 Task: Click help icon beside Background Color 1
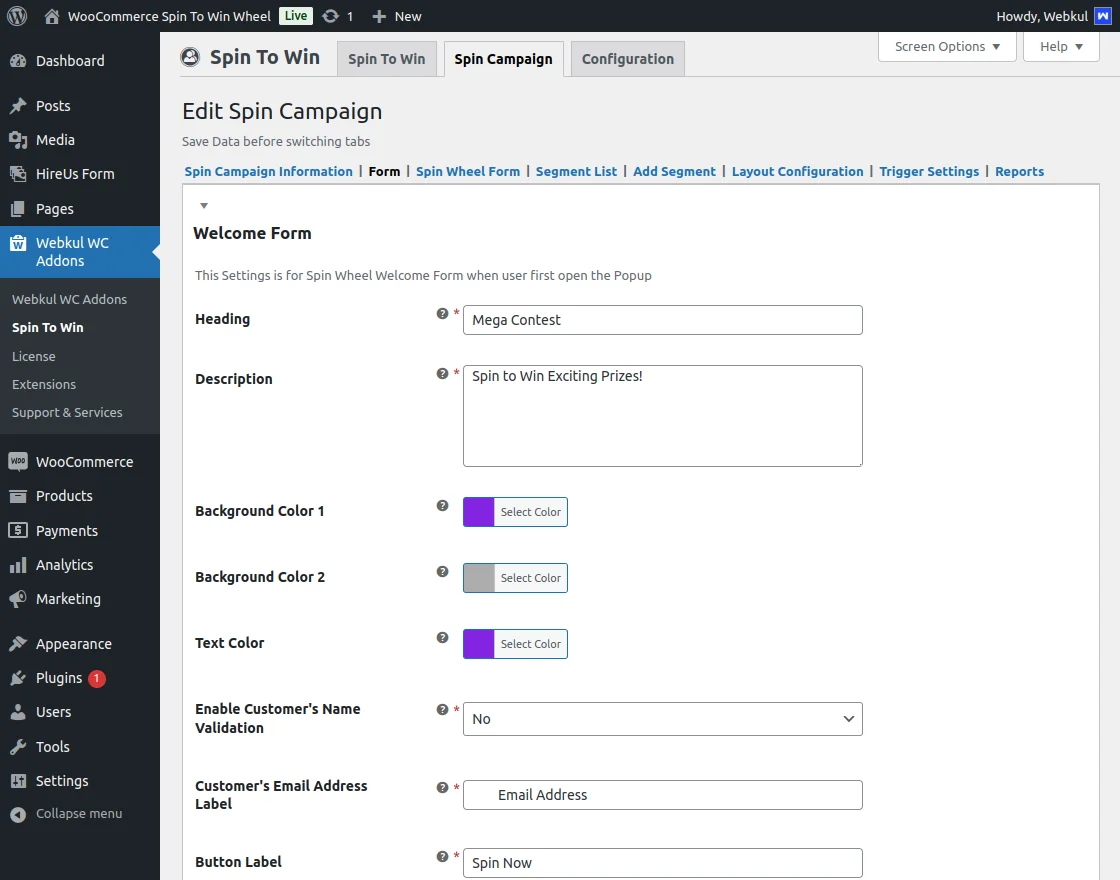[442, 506]
